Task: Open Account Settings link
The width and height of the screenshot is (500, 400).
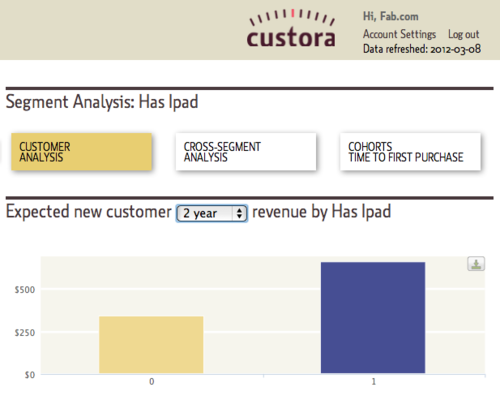Action: click(x=399, y=34)
